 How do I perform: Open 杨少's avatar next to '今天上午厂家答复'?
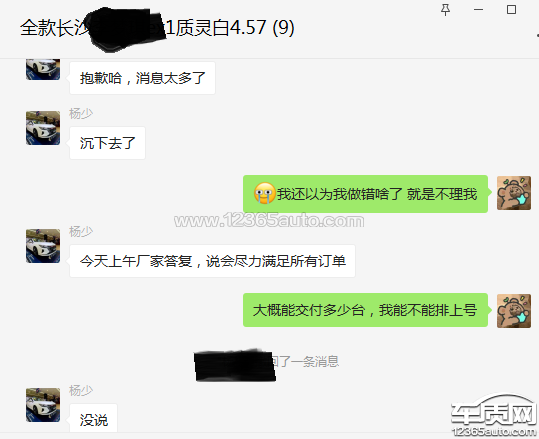coord(43,246)
